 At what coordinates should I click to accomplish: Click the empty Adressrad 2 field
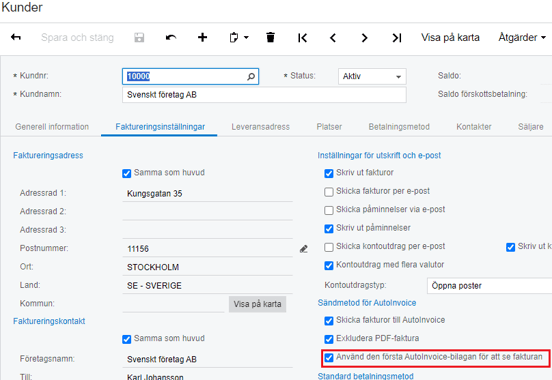coord(207,212)
